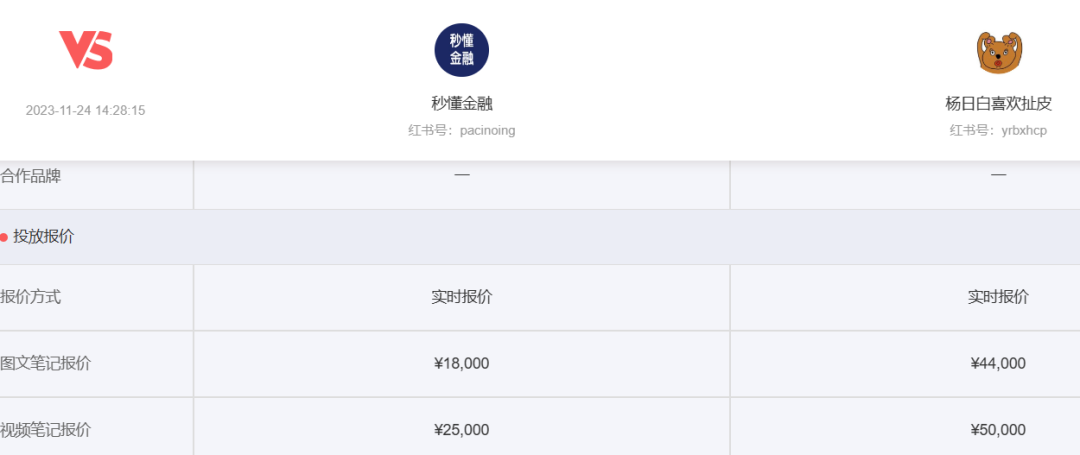Click the red dot beside 投放报价

pyautogui.click(x=4, y=237)
